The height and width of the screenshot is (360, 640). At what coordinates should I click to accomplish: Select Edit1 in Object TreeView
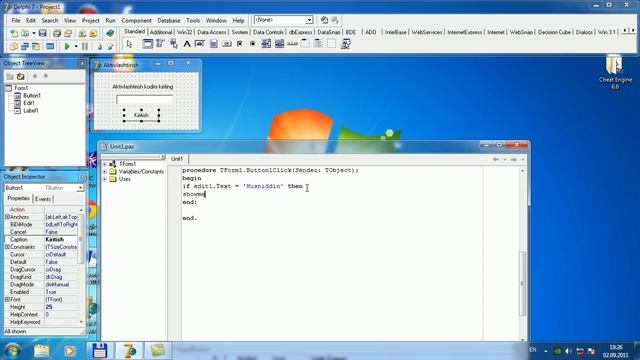coord(29,103)
